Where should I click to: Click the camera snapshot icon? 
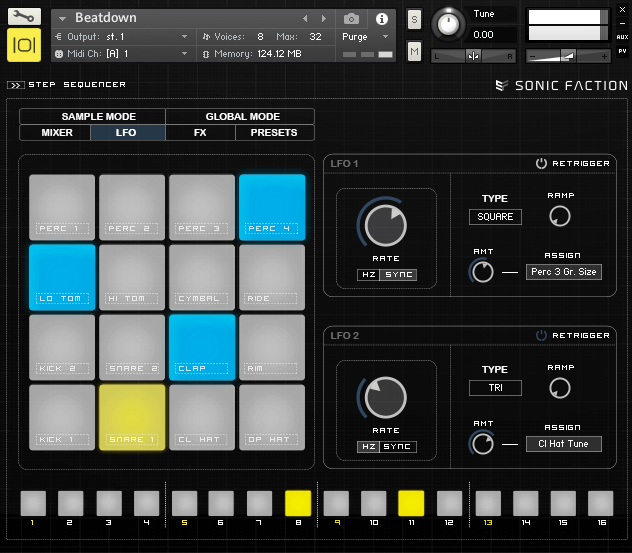tap(352, 19)
